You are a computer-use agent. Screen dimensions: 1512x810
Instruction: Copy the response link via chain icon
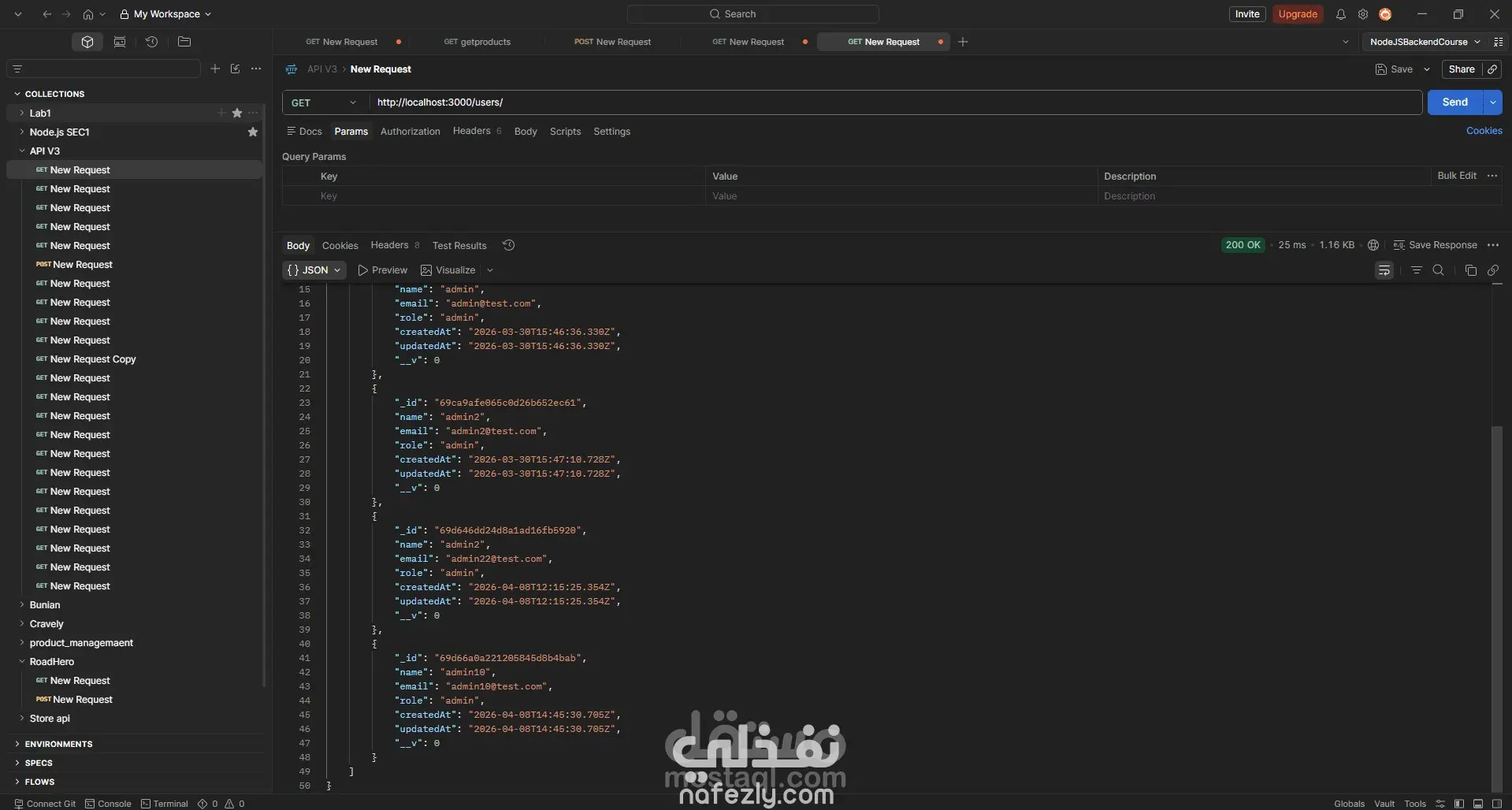[1493, 270]
